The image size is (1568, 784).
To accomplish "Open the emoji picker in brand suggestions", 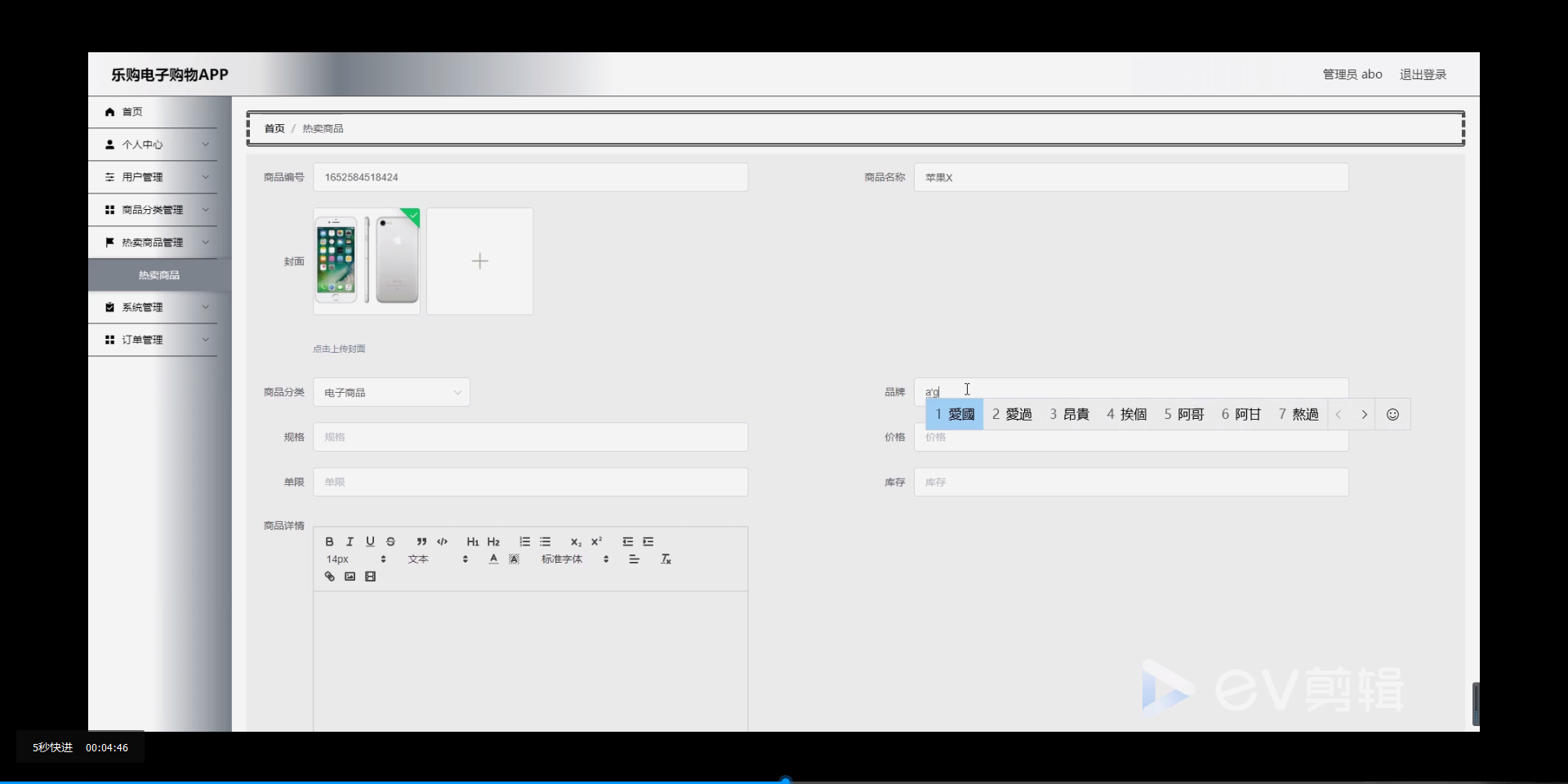I will coord(1392,414).
